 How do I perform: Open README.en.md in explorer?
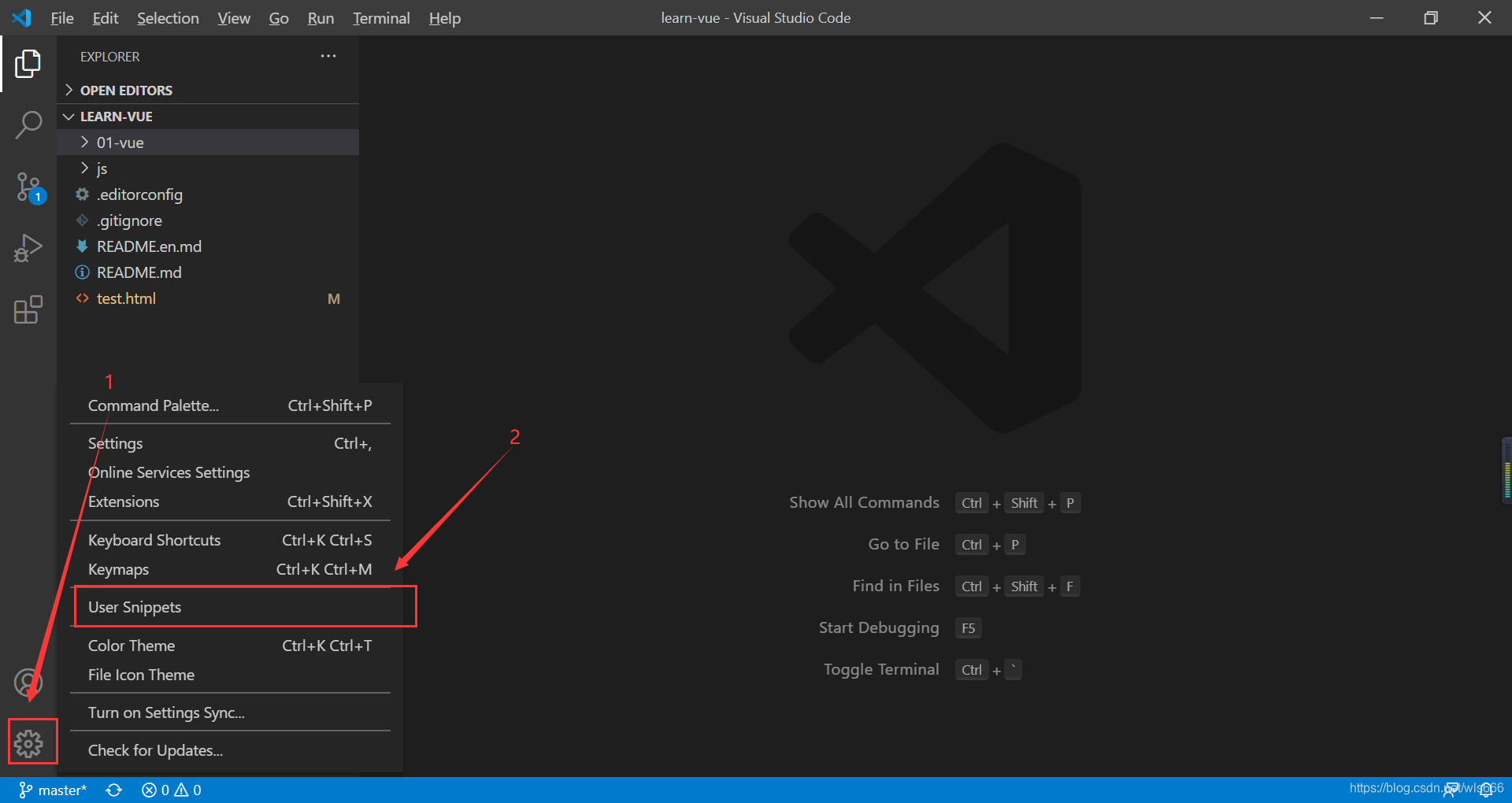(208, 246)
